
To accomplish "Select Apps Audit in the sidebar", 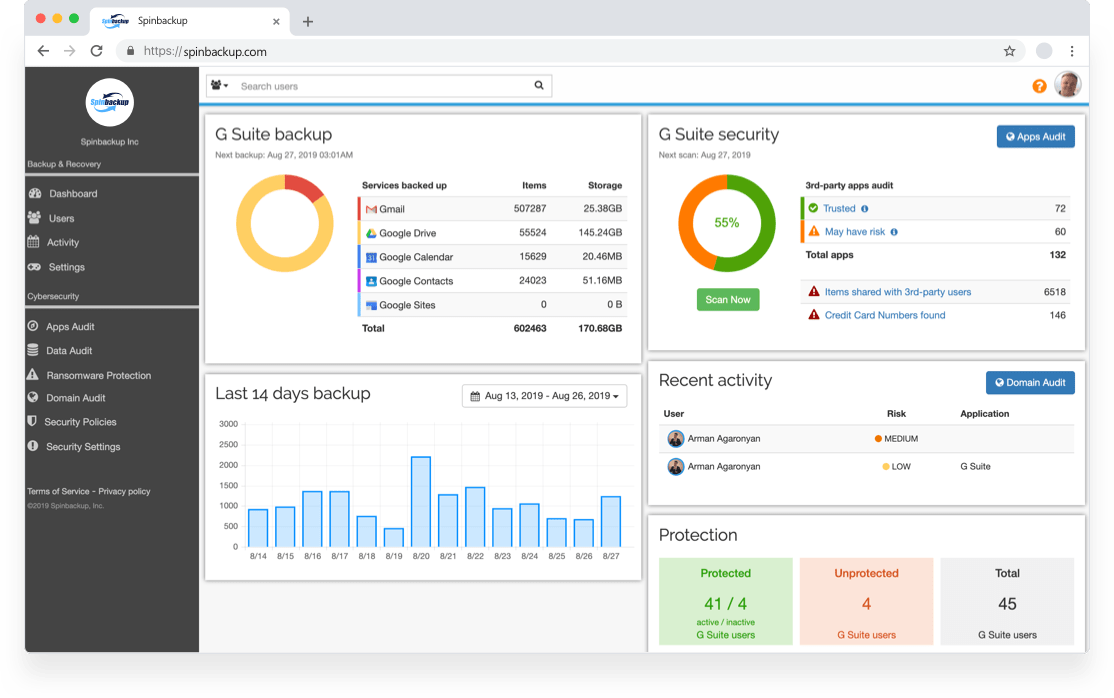I will 70,327.
